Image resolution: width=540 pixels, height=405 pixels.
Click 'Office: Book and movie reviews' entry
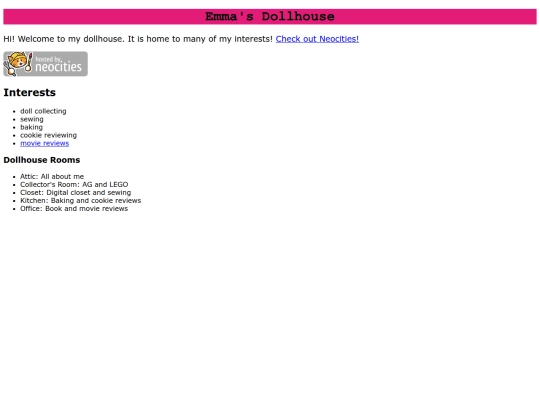74,208
